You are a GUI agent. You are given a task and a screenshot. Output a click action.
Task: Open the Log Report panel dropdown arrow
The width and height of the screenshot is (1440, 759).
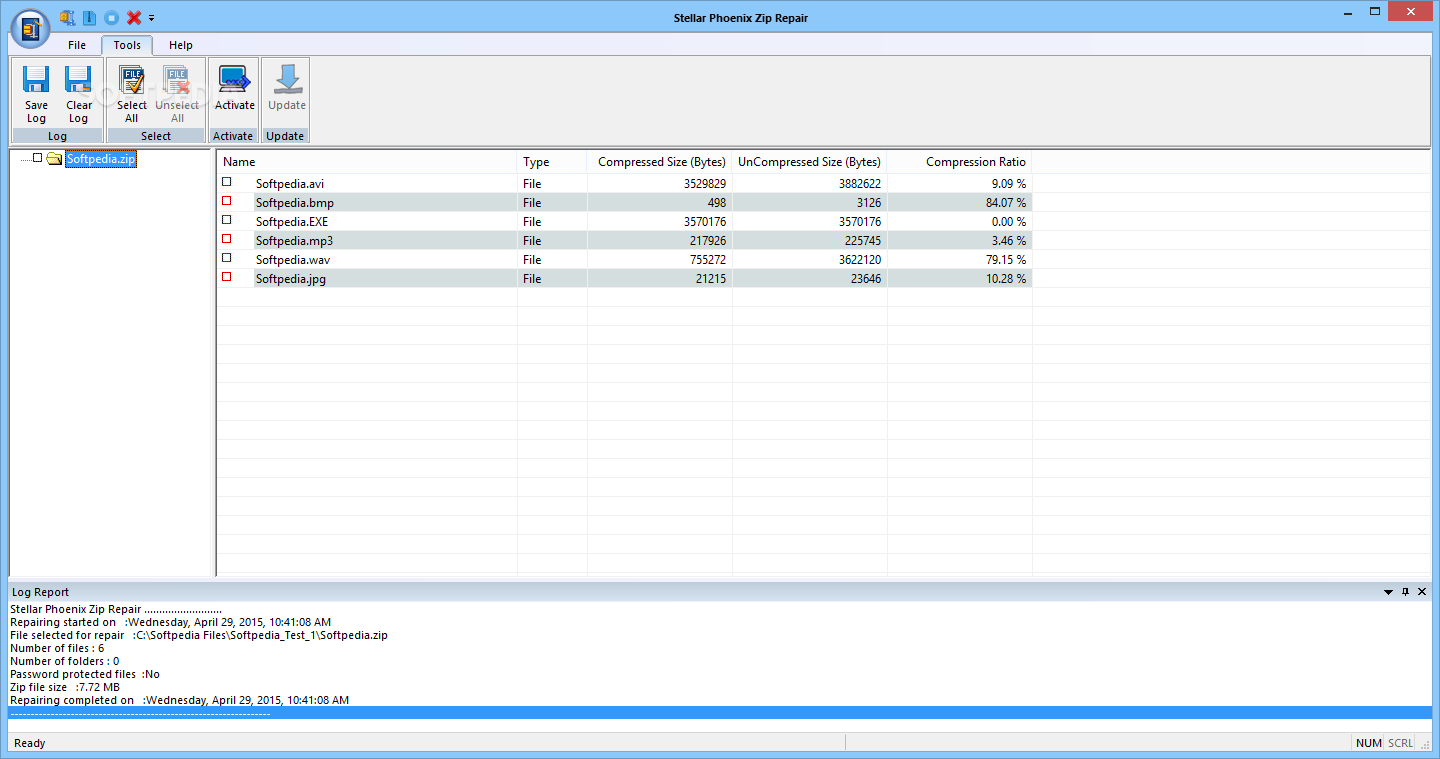[x=1388, y=592]
